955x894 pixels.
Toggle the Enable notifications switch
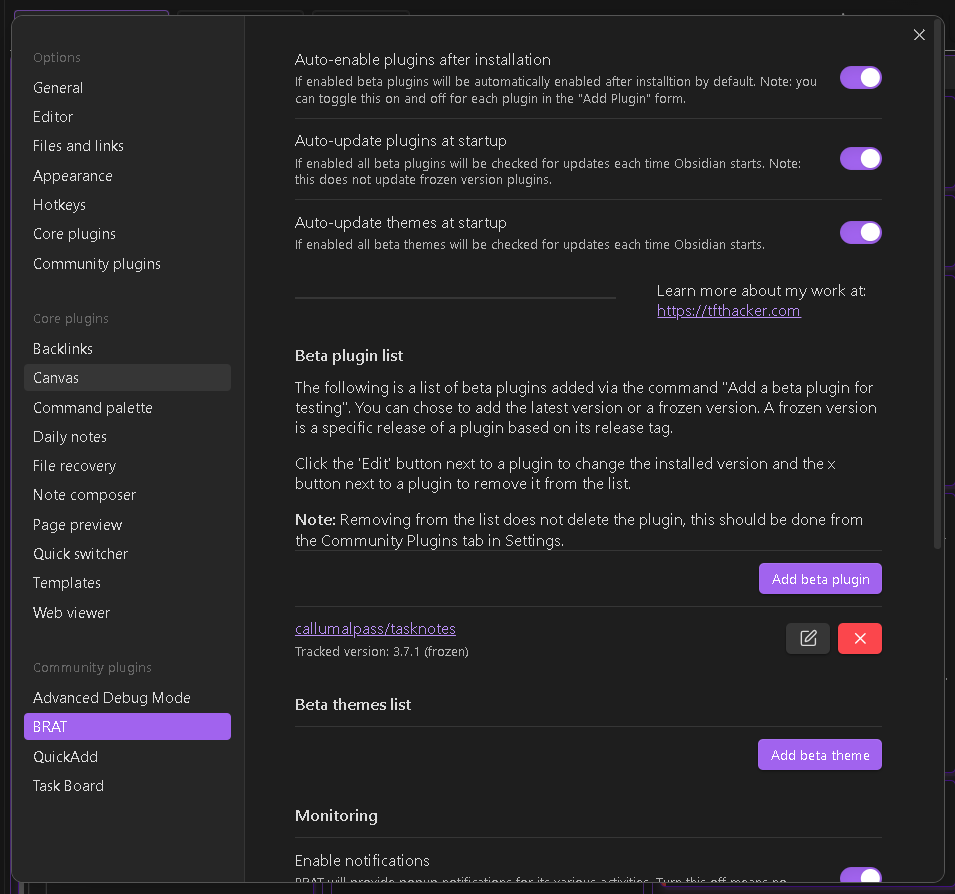861,875
